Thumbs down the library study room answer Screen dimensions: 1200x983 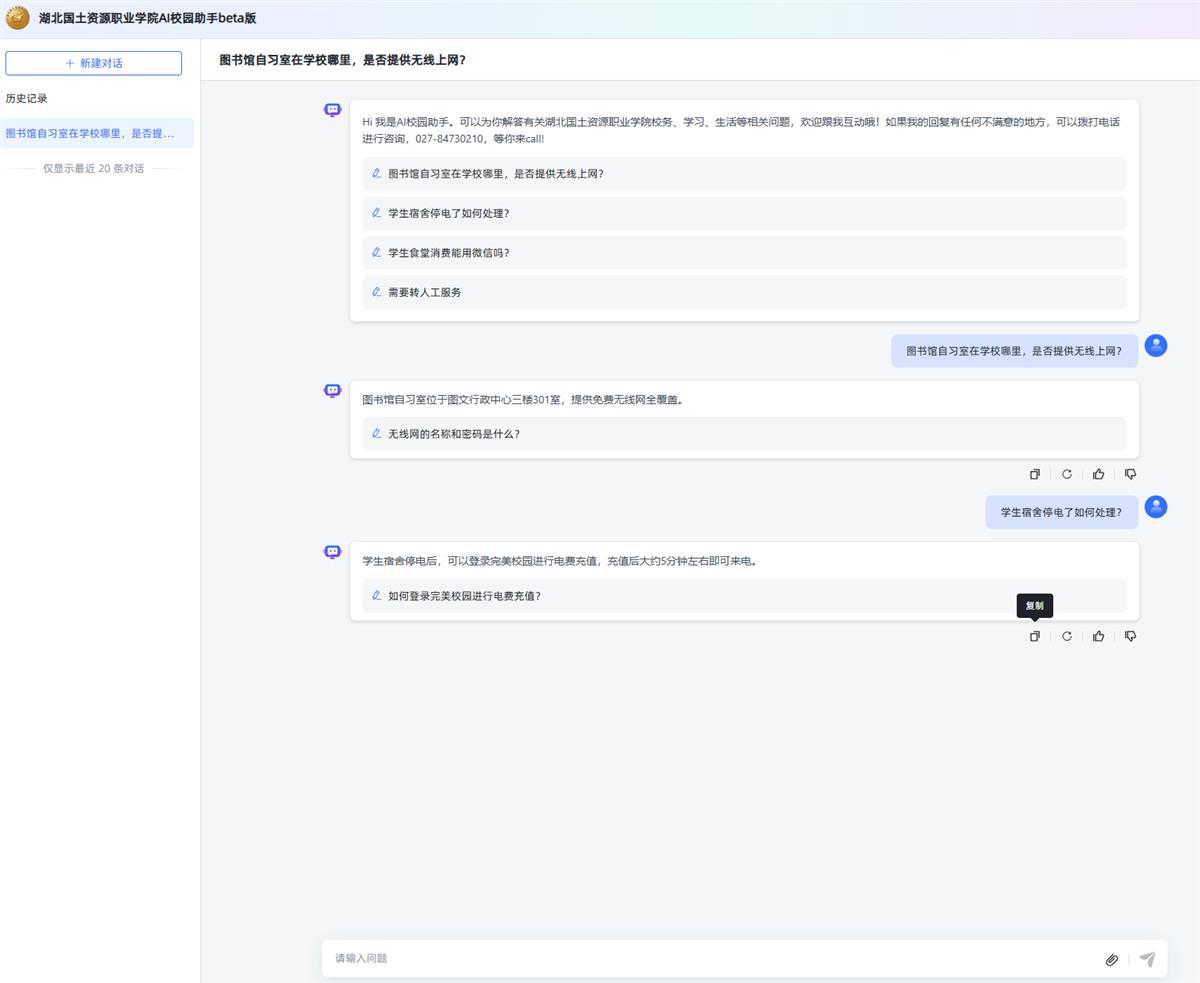1131,474
